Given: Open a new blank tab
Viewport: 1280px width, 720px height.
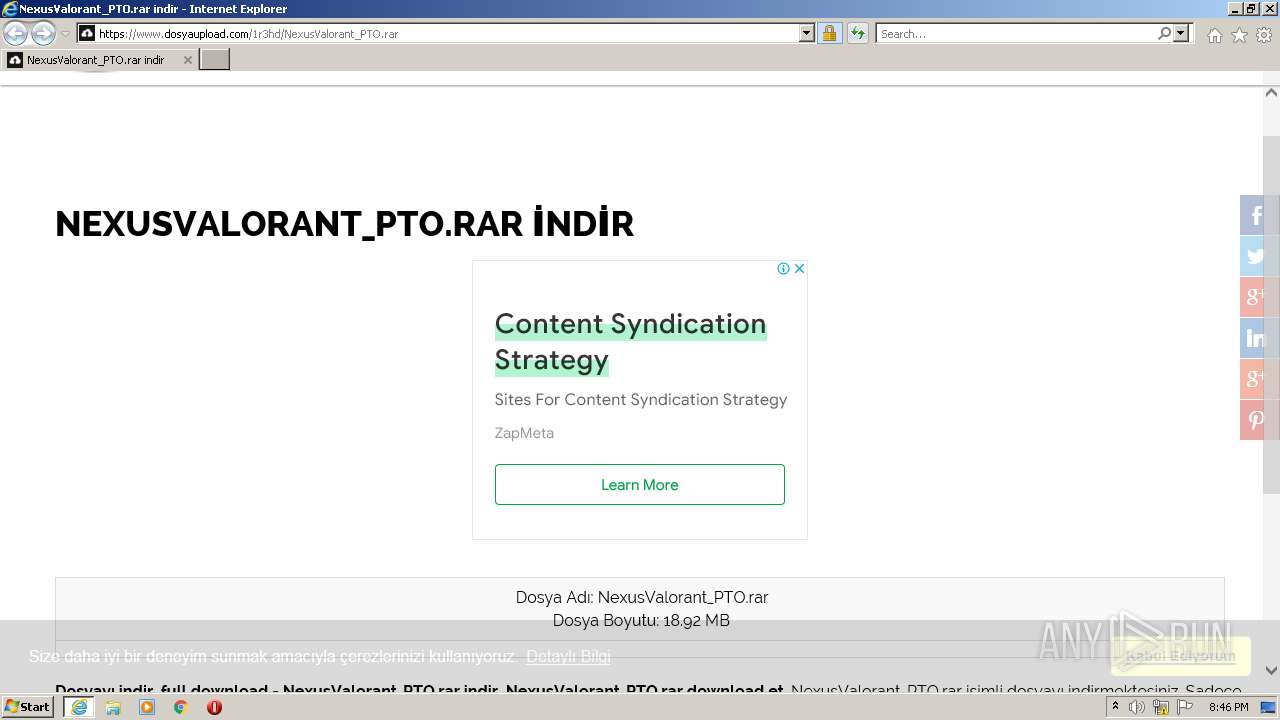Looking at the screenshot, I should (x=214, y=60).
